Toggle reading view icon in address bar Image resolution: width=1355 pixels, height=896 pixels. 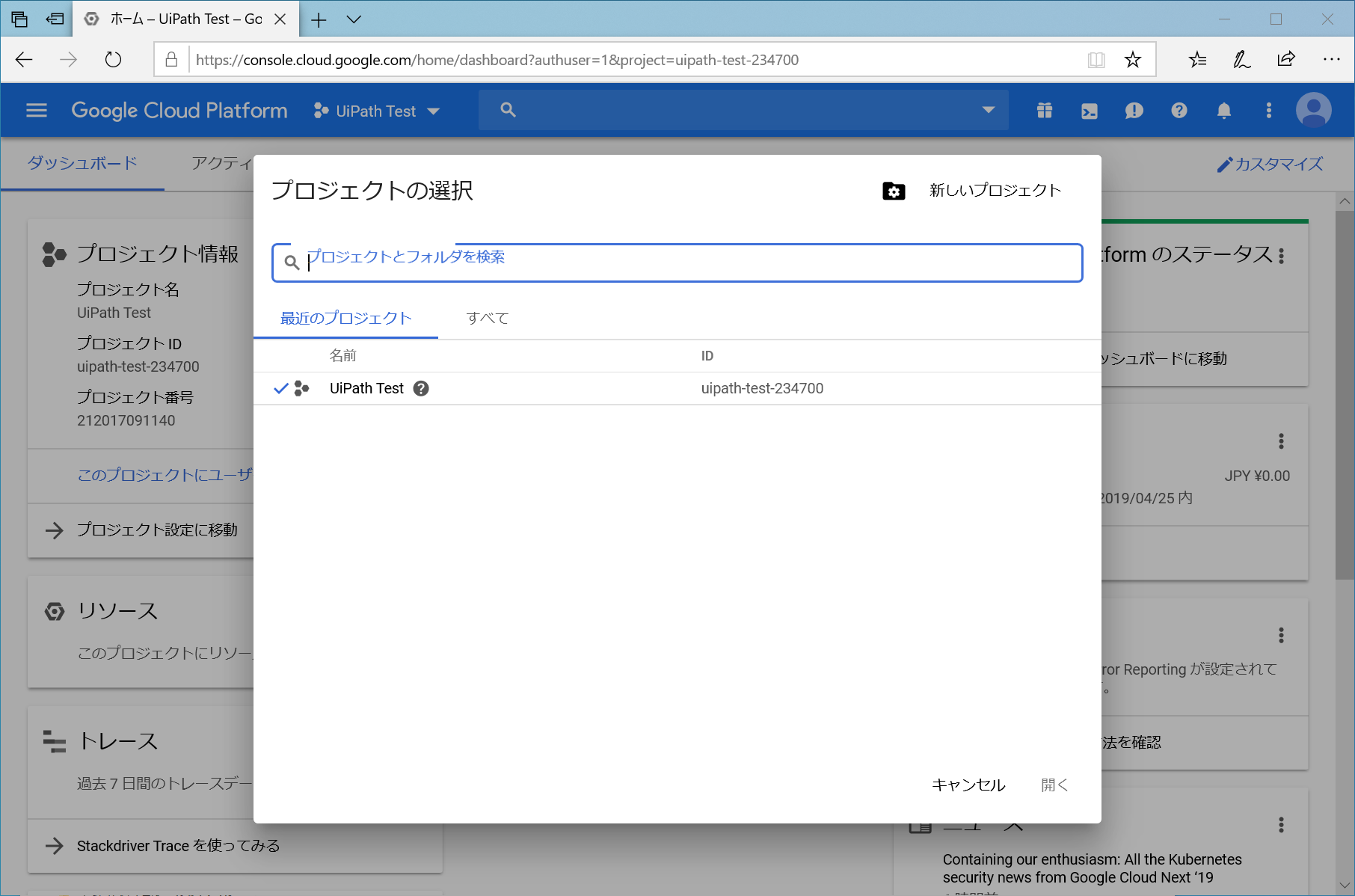click(x=1096, y=60)
